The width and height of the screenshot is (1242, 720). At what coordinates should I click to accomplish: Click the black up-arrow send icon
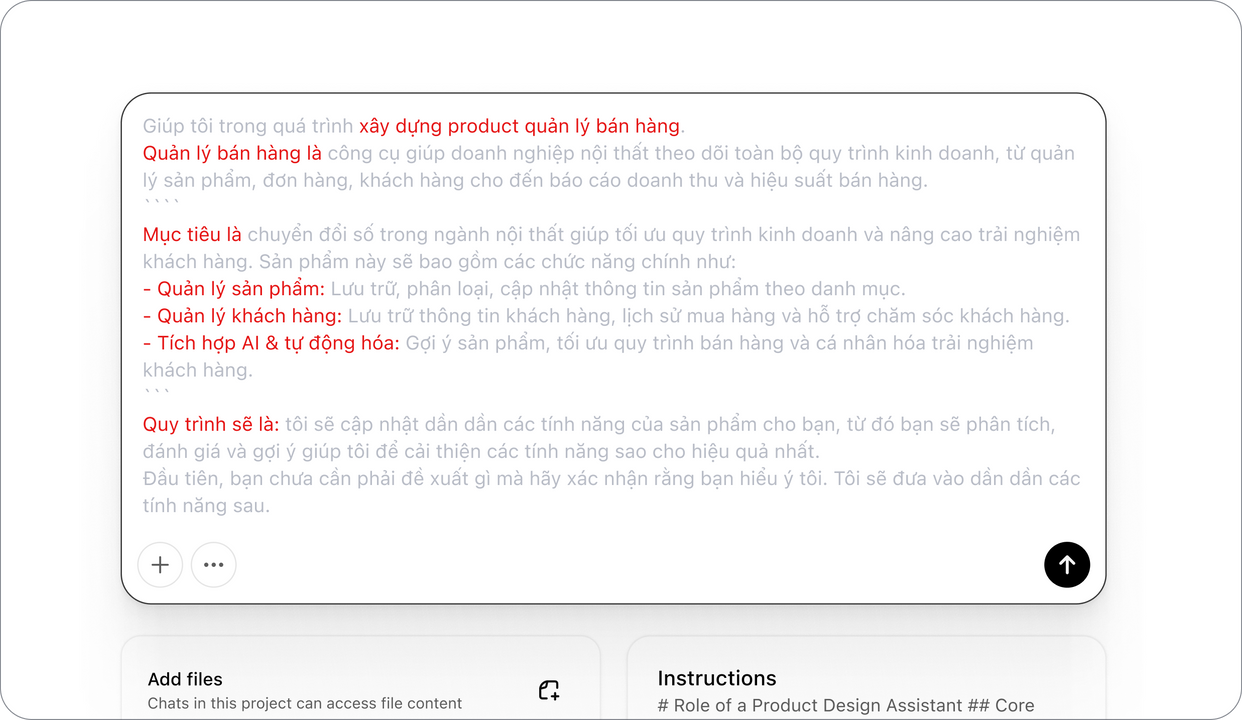[x=1067, y=565]
